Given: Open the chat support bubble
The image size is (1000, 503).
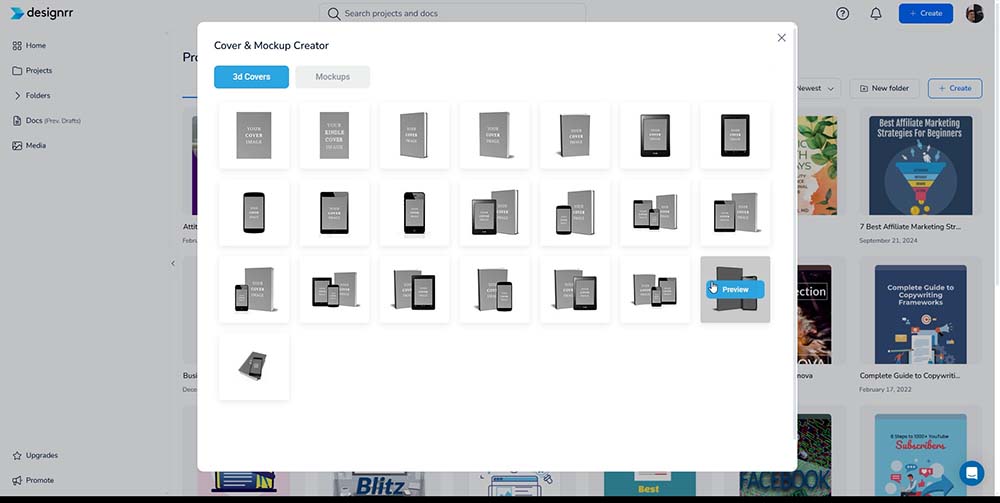Looking at the screenshot, I should tap(971, 473).
